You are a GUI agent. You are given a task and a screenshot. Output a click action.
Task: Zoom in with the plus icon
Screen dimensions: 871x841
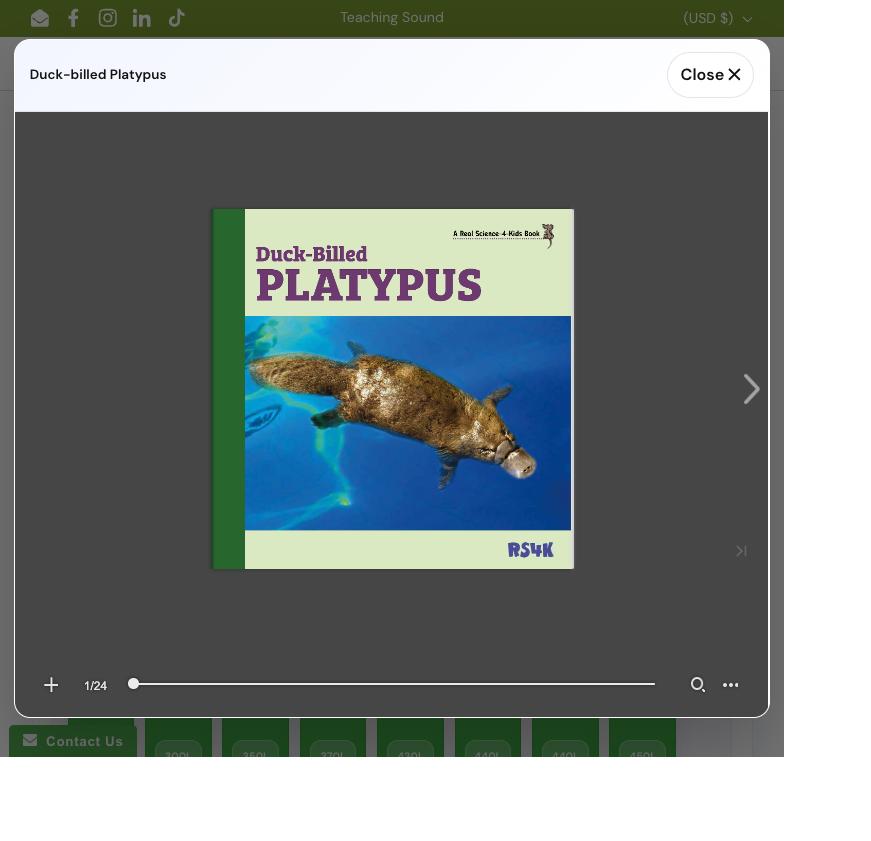[x=51, y=685]
